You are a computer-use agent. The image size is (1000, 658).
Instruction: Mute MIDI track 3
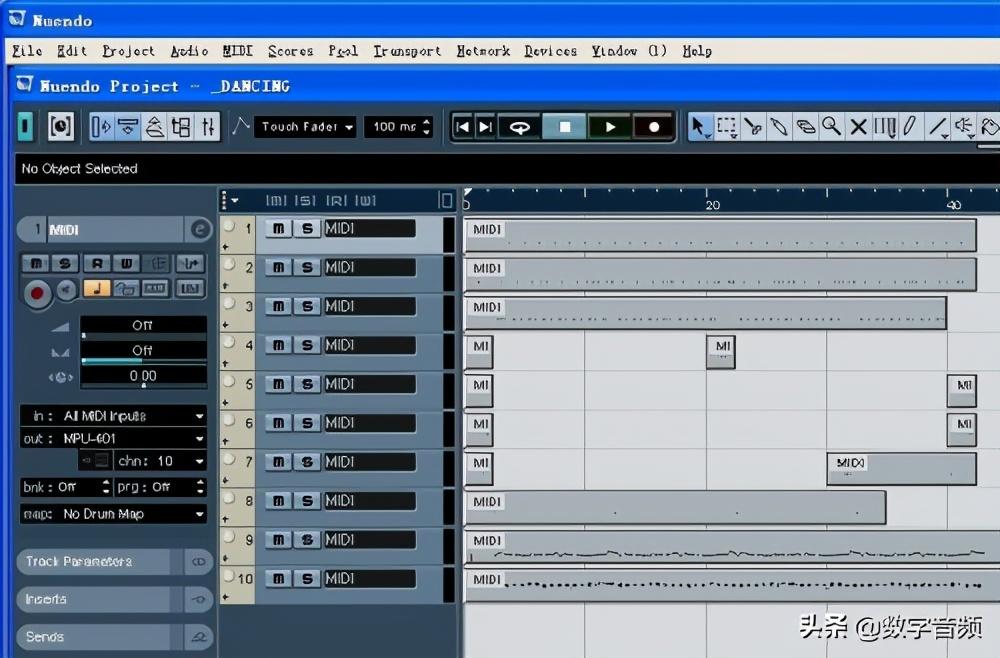click(x=279, y=307)
